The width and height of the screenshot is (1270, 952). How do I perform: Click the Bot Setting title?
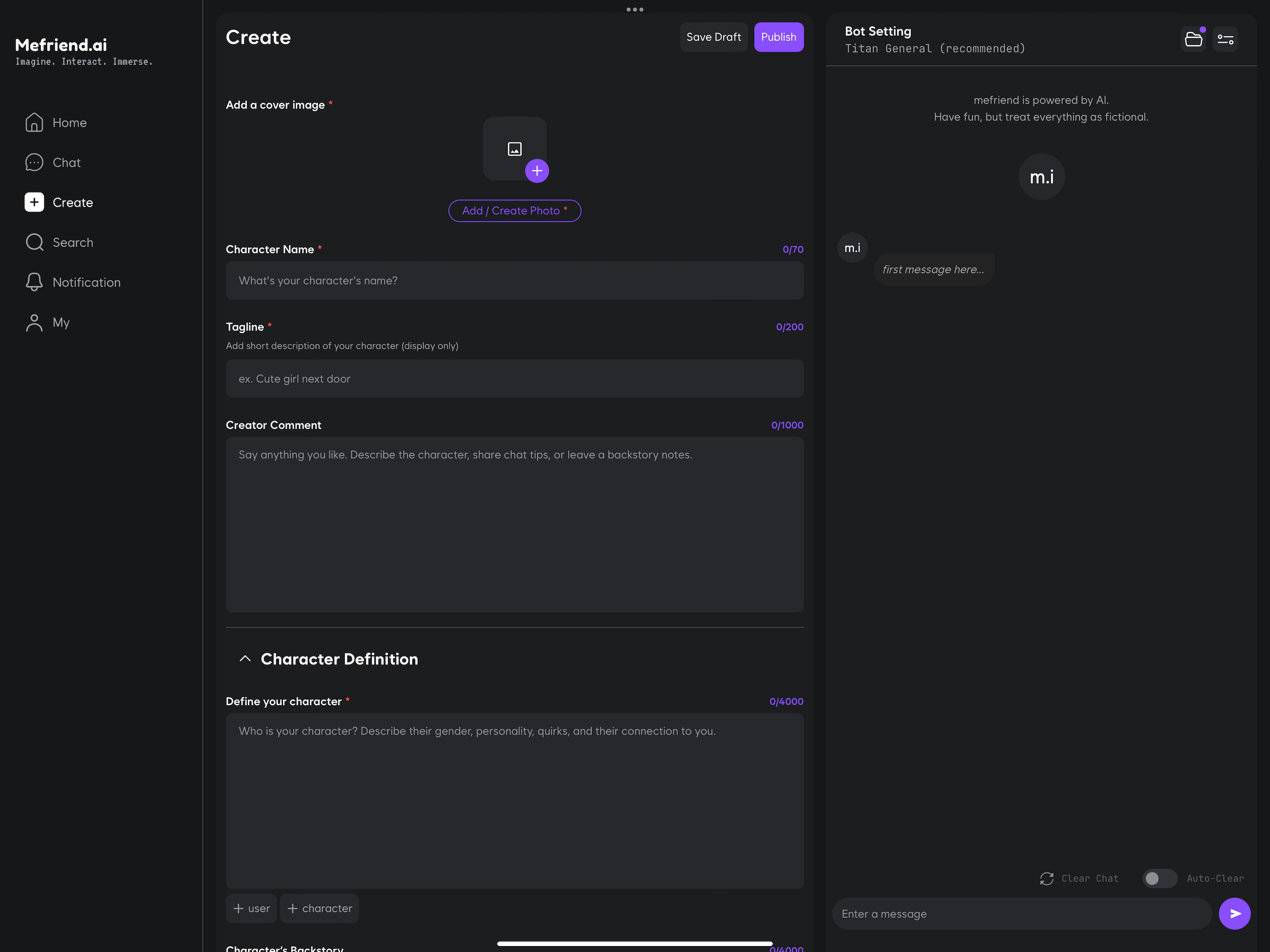click(878, 31)
